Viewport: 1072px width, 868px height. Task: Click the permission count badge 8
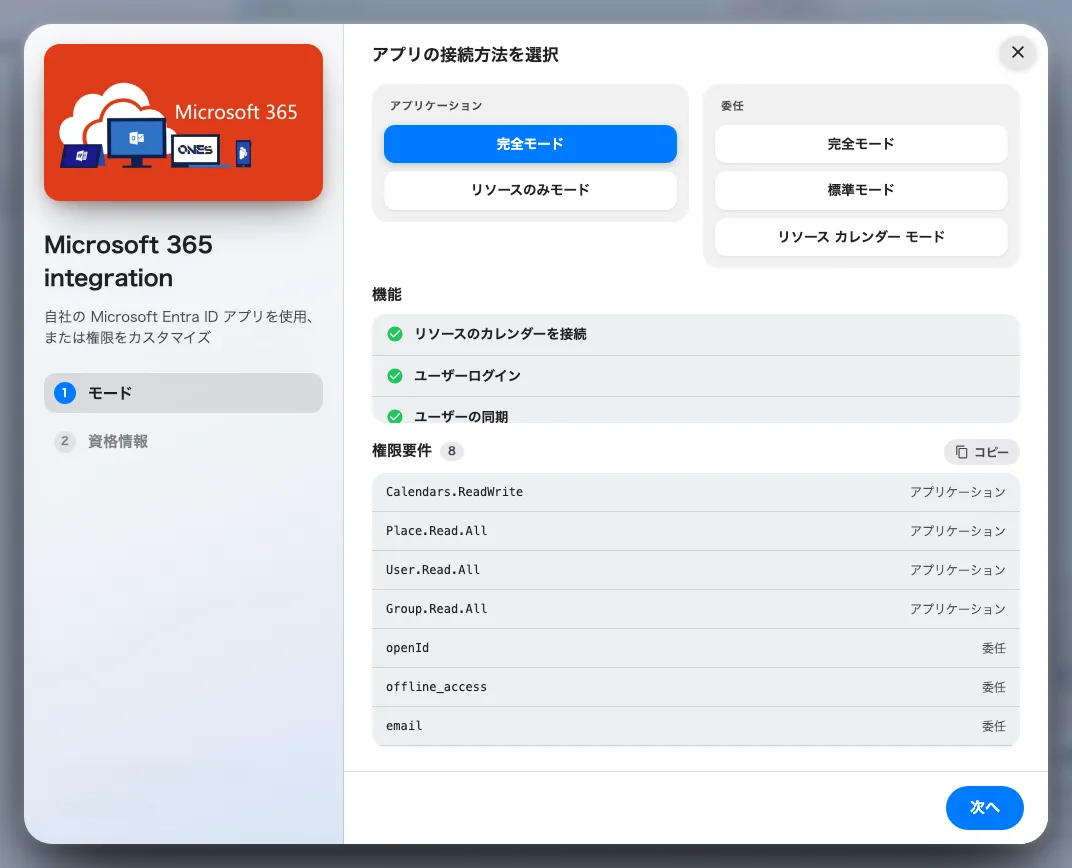(451, 451)
